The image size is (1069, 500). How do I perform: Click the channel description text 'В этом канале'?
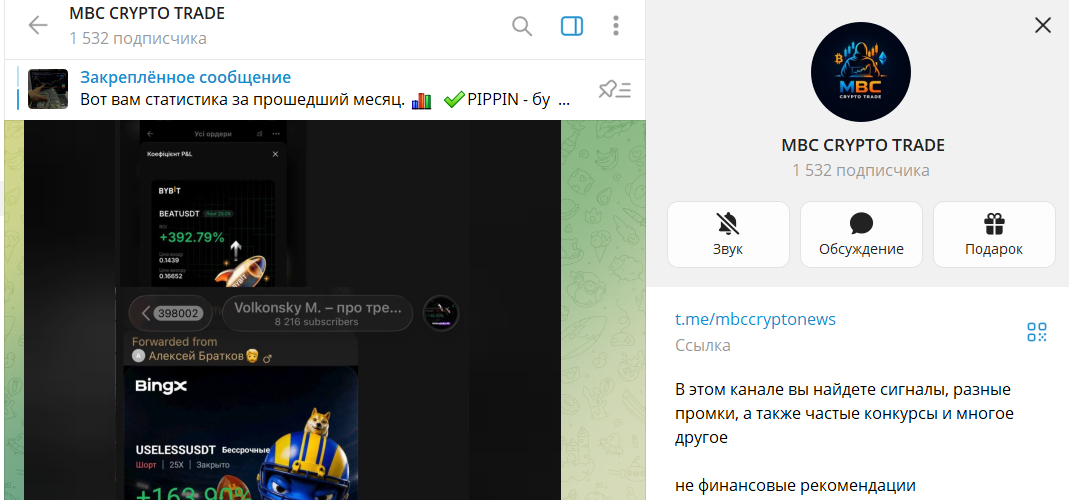(x=845, y=413)
